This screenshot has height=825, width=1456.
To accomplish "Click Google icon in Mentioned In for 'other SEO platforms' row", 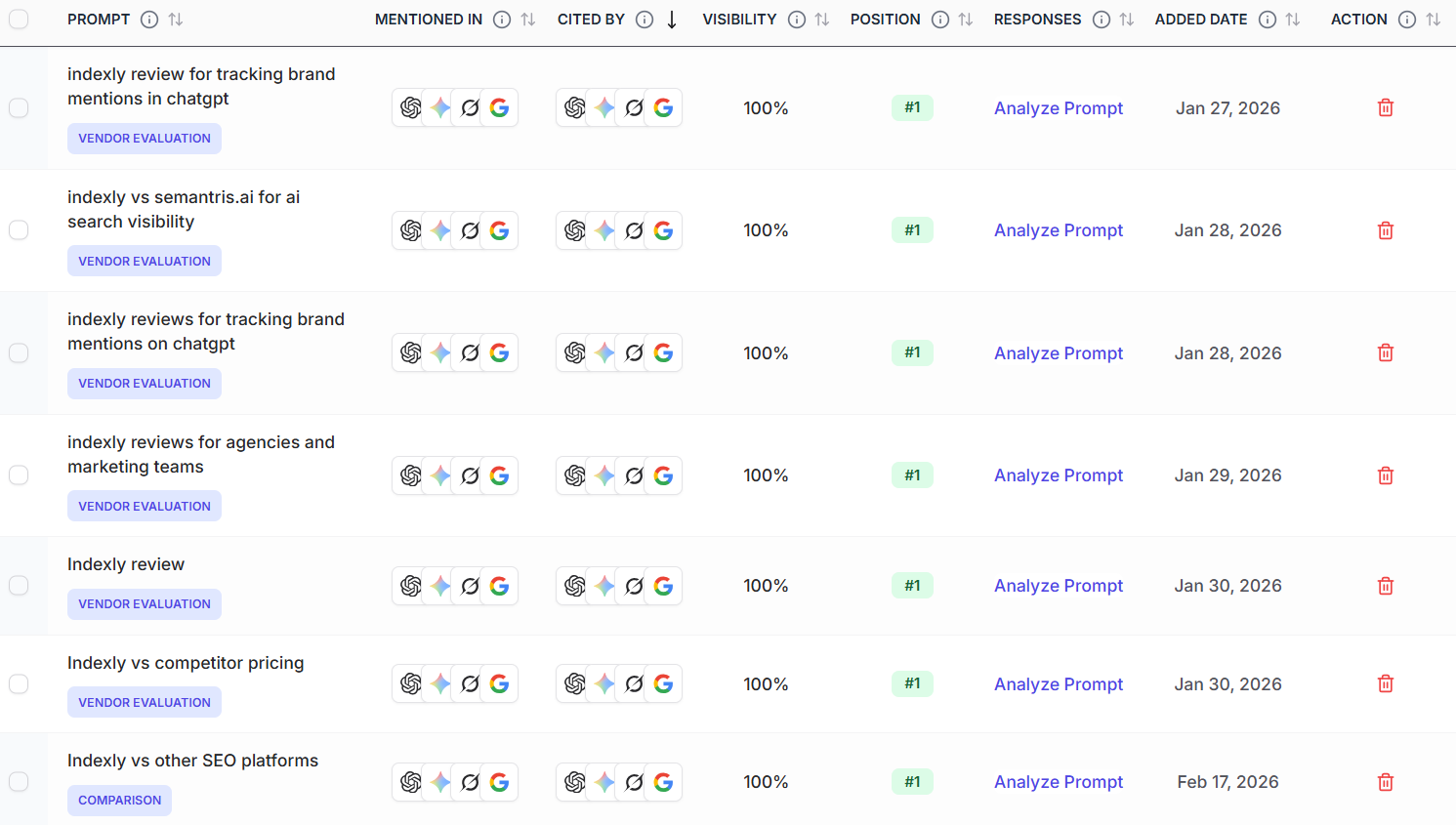I will point(499,782).
